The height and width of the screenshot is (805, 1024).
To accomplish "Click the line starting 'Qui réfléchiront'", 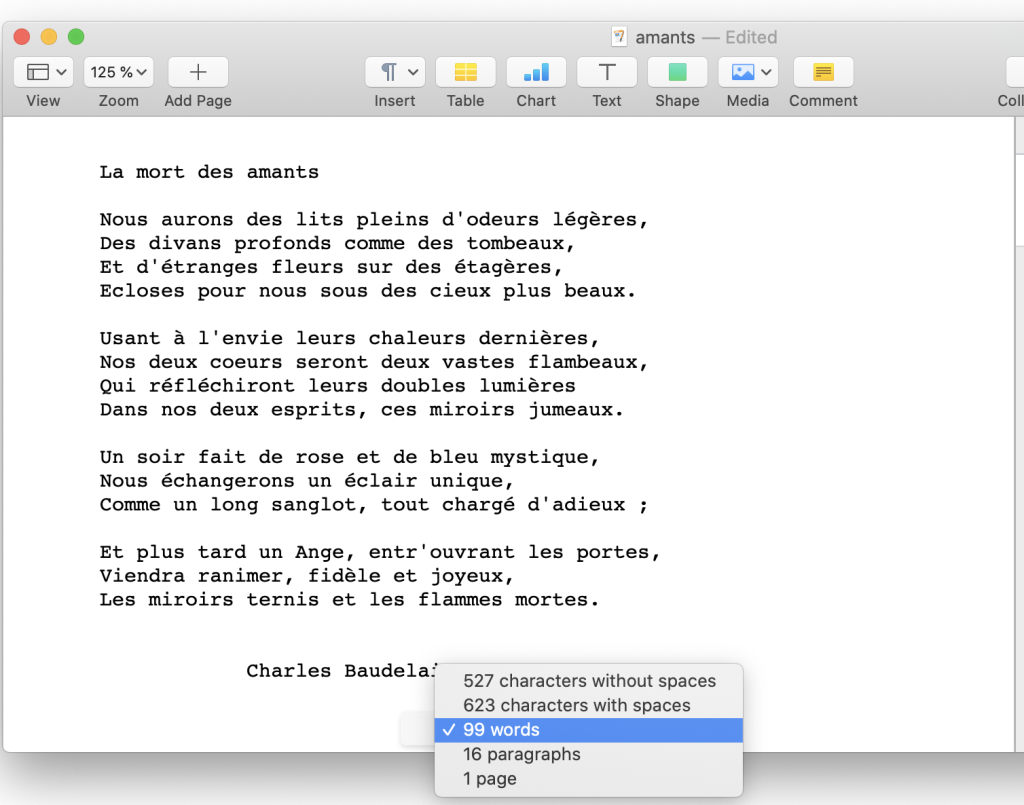I will click(337, 386).
